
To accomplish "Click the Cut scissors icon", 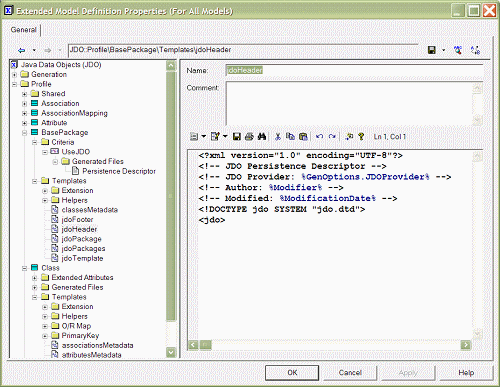I will (278, 136).
